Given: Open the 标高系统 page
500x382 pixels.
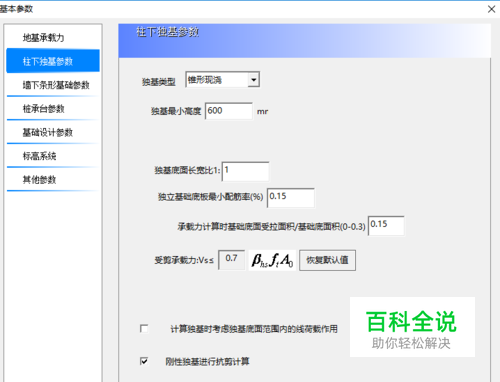Looking at the screenshot, I should click(39, 156).
